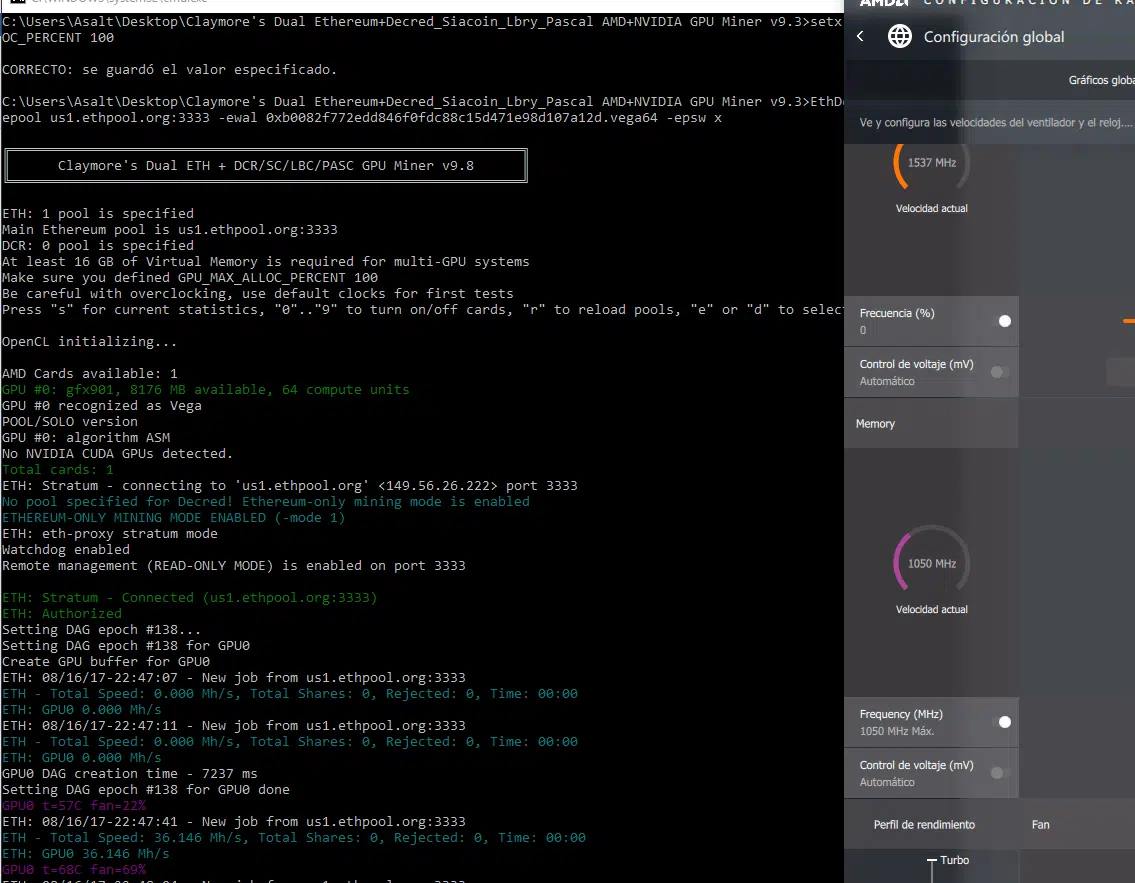
Task: Click the line "Watchdog enabled"
Action: [x=66, y=549]
